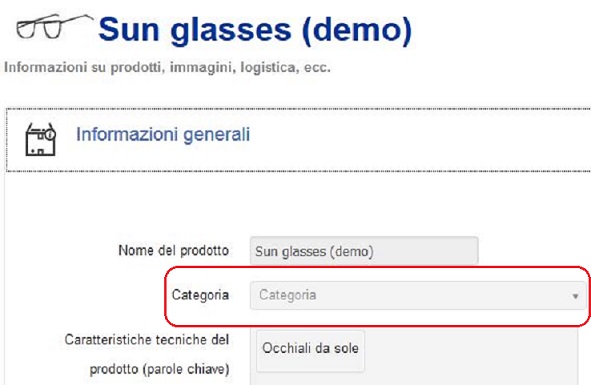This screenshot has width=591, height=385.
Task: Click the 'Sun glasses (demo)' text in name field
Action: pyautogui.click(x=314, y=252)
